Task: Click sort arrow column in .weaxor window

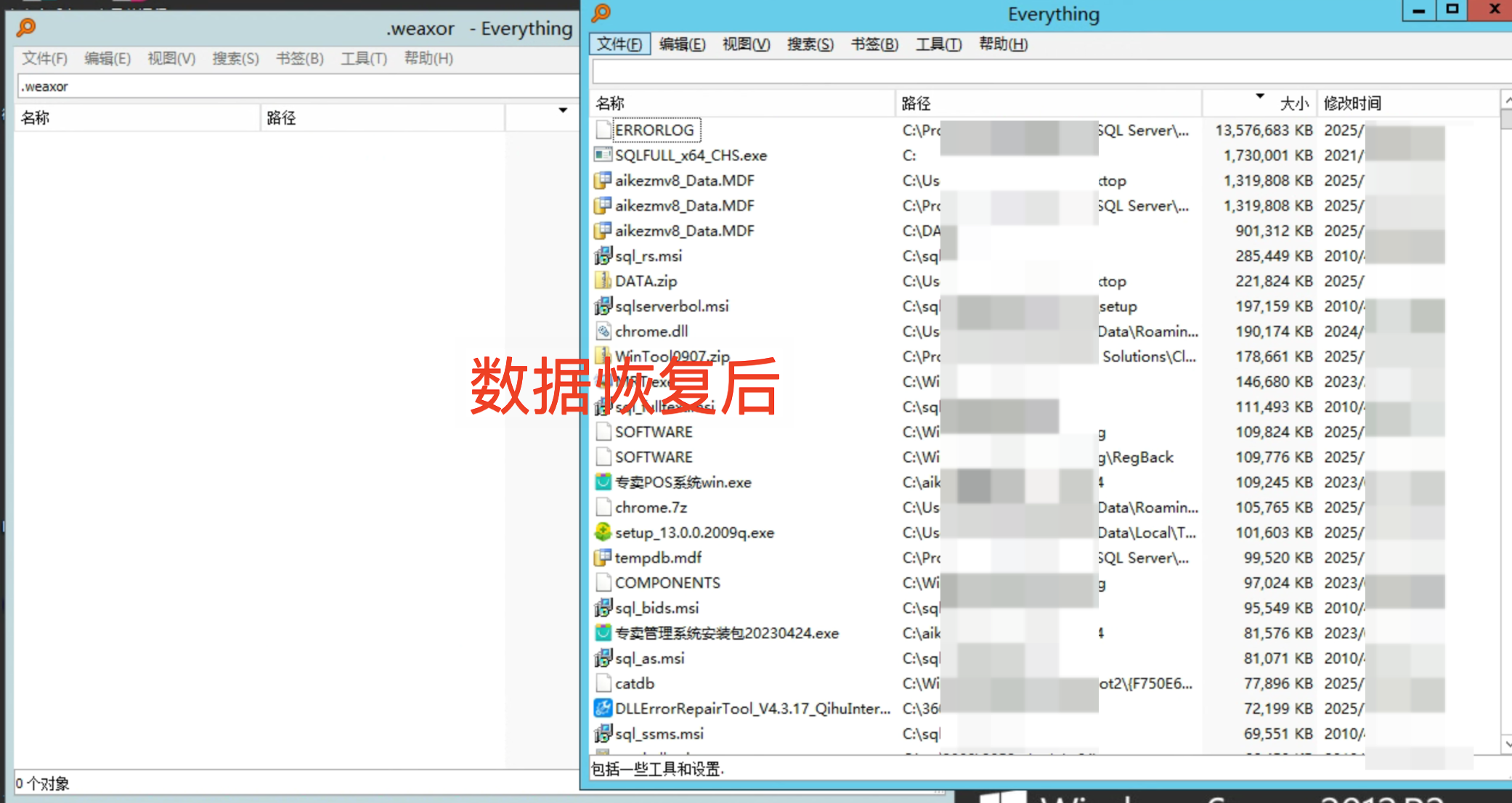Action: click(542, 118)
